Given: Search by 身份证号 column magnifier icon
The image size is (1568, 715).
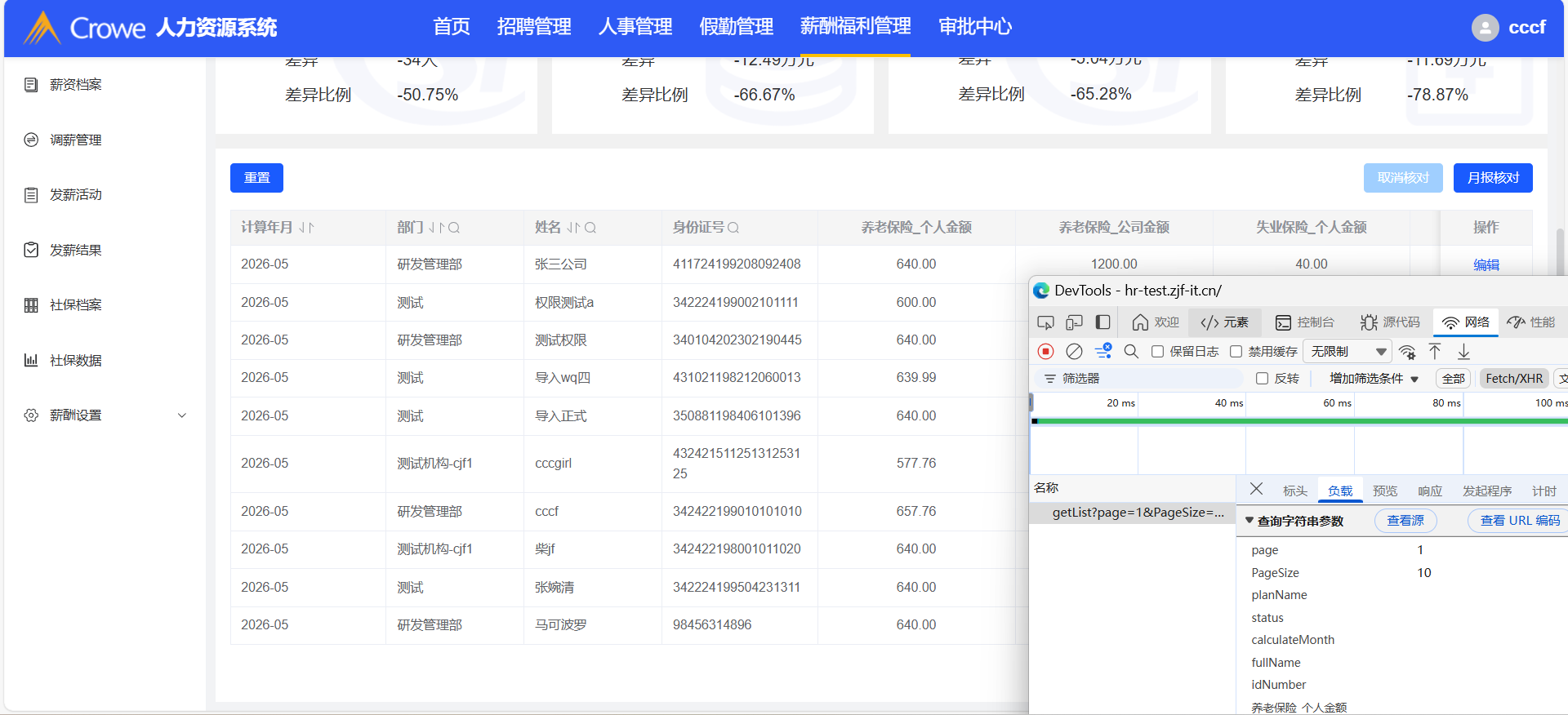Looking at the screenshot, I should (x=733, y=228).
